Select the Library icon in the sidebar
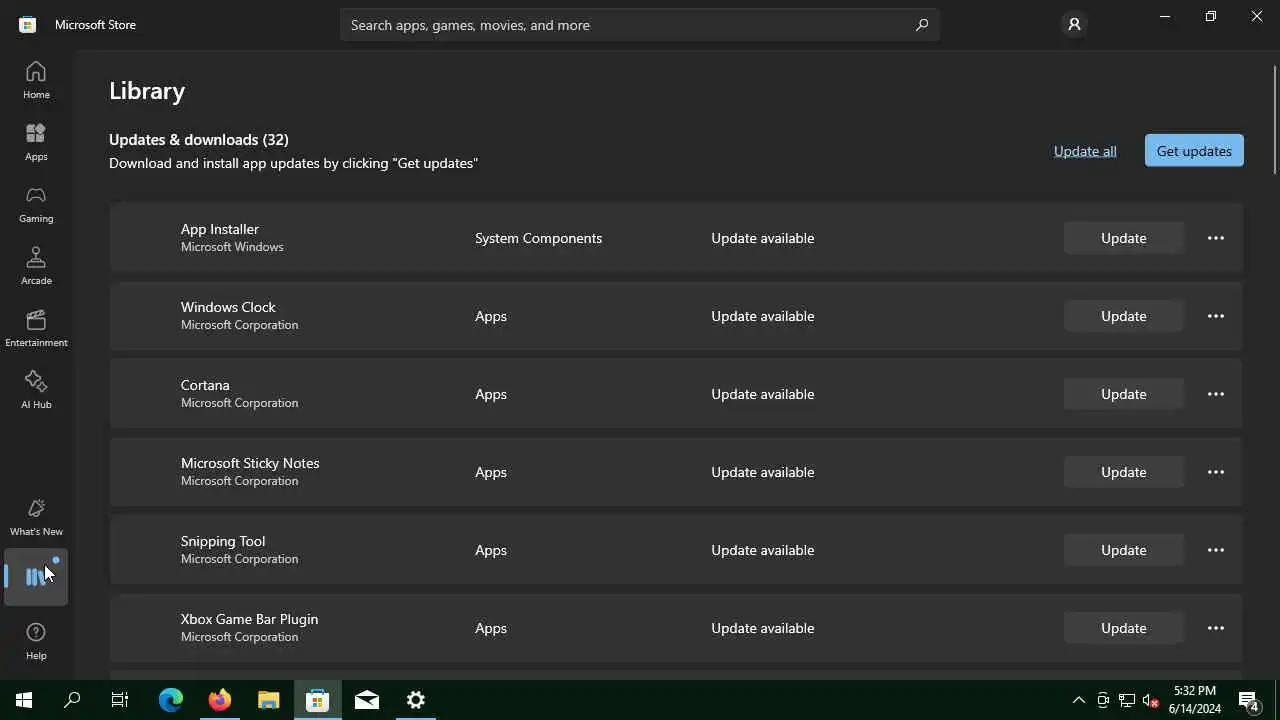Viewport: 1280px width, 720px height. click(x=36, y=577)
